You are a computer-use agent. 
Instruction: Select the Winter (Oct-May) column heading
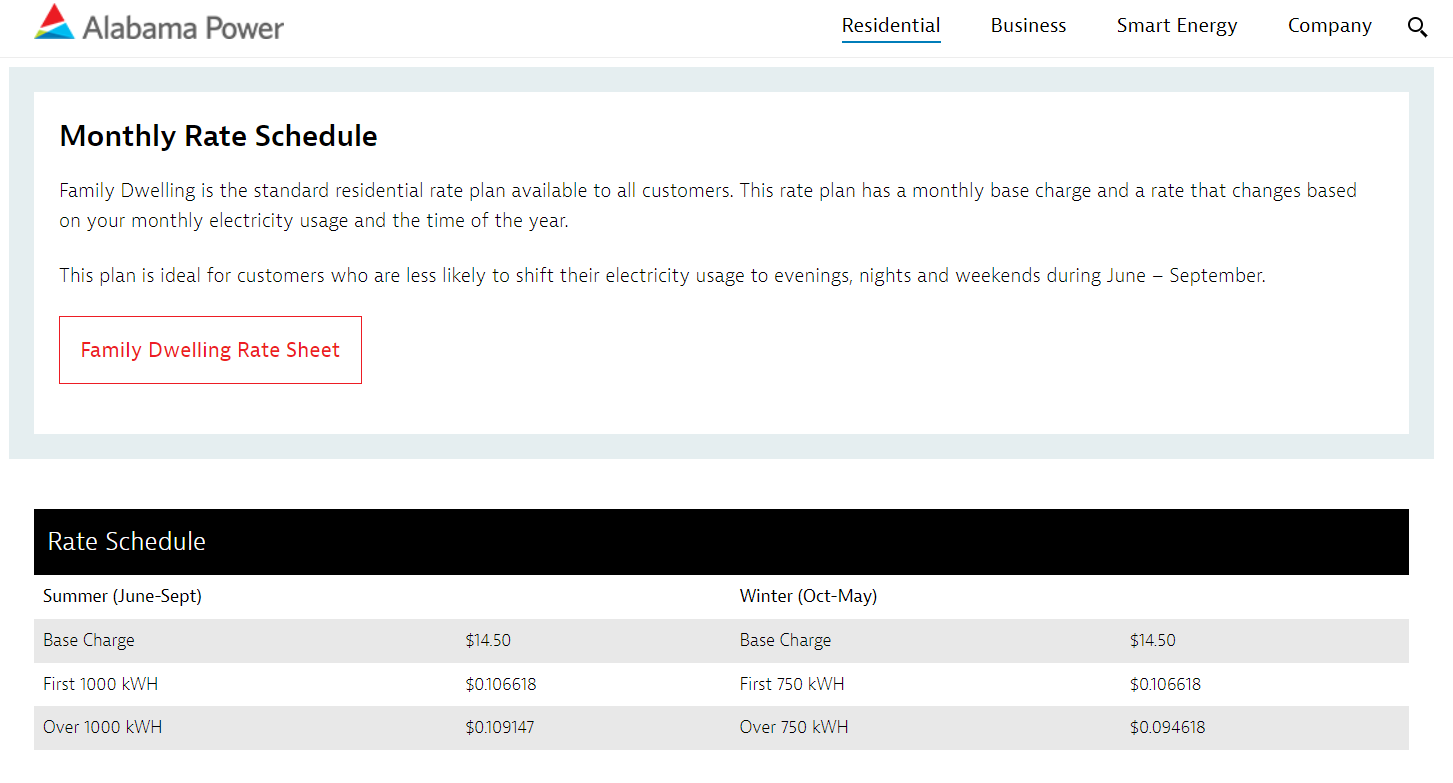808,596
